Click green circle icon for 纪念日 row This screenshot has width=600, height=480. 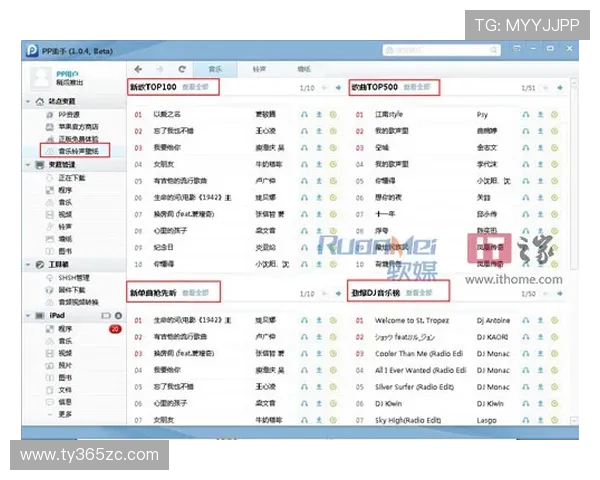click(x=333, y=248)
